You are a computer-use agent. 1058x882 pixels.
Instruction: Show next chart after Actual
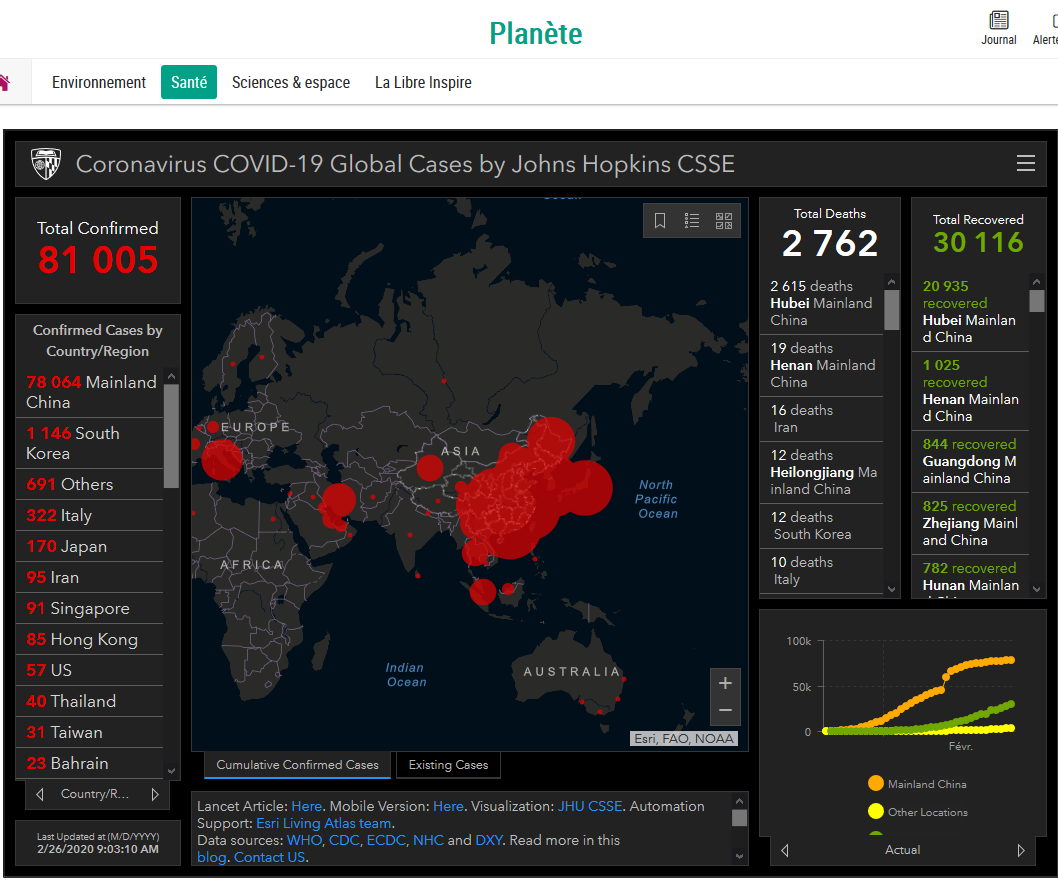1021,850
